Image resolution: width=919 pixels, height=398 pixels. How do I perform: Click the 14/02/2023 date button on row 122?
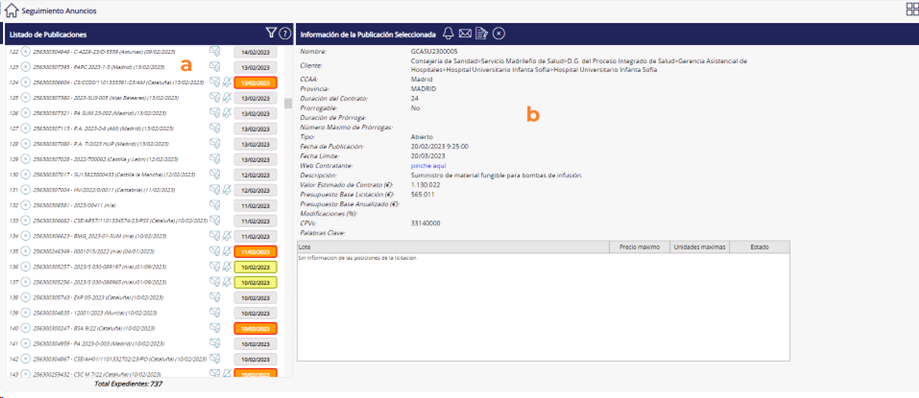(256, 52)
